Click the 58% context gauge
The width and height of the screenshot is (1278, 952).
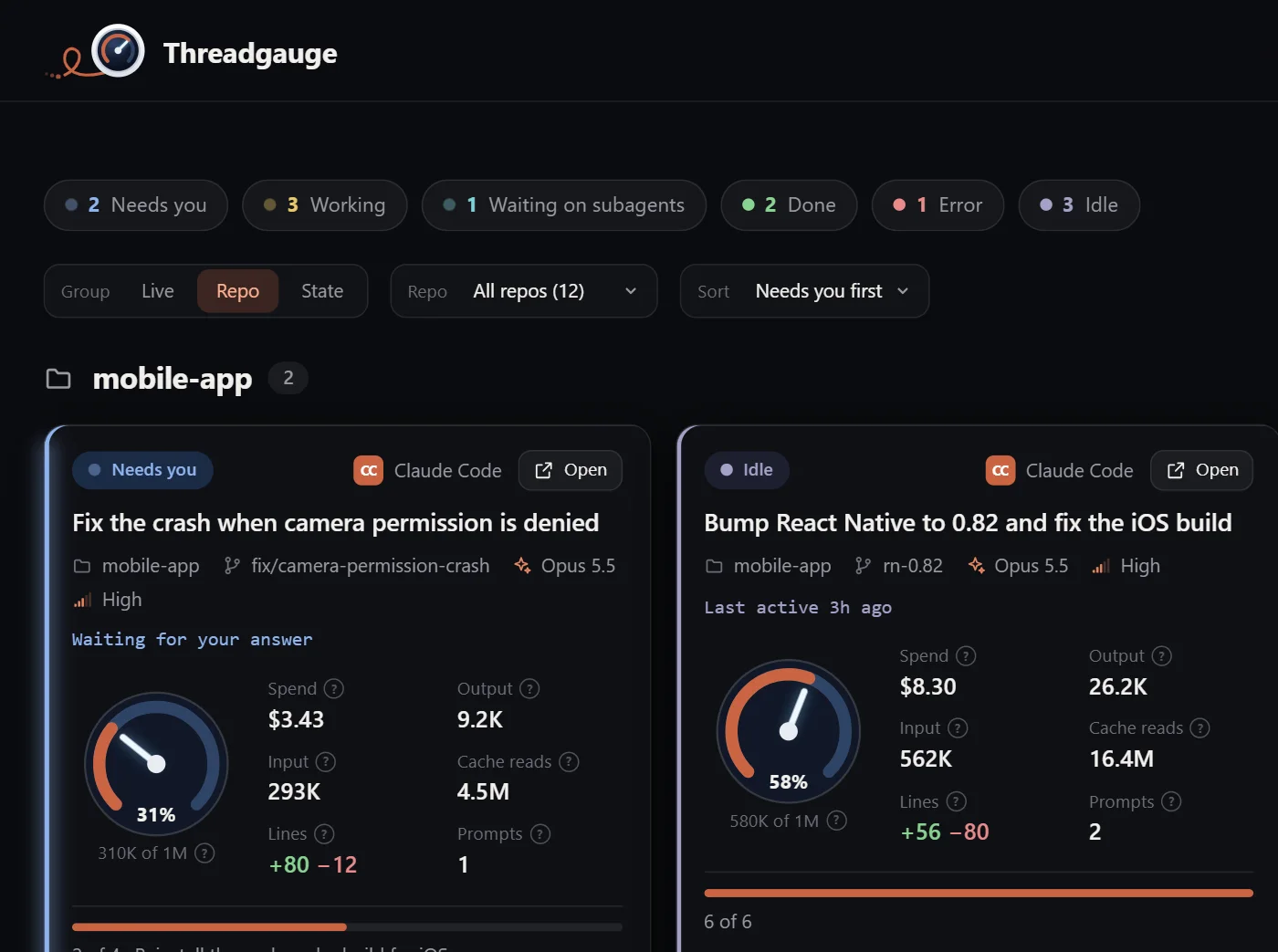(789, 731)
